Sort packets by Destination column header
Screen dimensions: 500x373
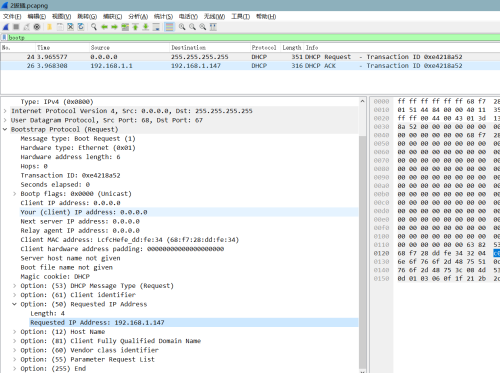point(210,48)
